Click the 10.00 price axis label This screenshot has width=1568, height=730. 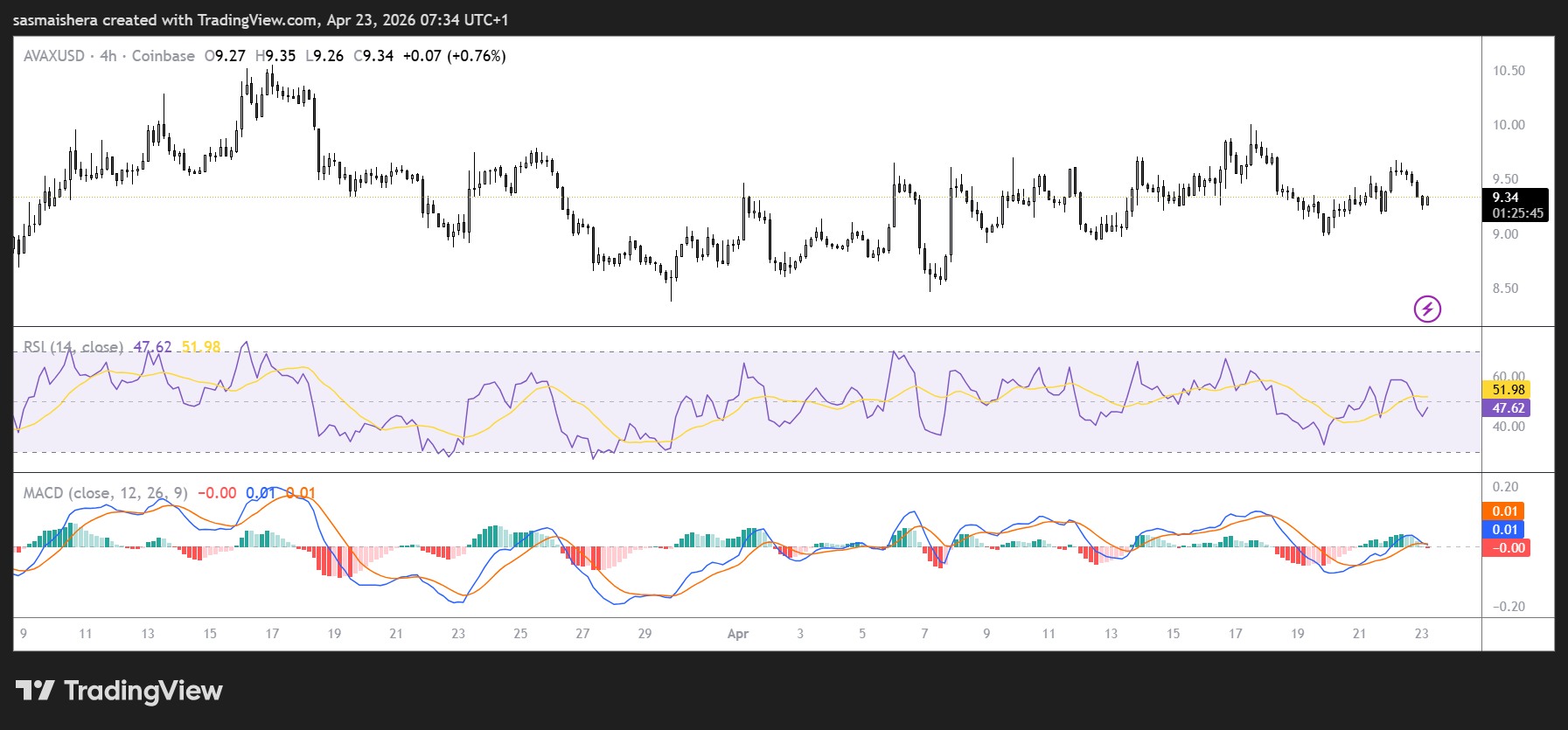click(x=1509, y=125)
